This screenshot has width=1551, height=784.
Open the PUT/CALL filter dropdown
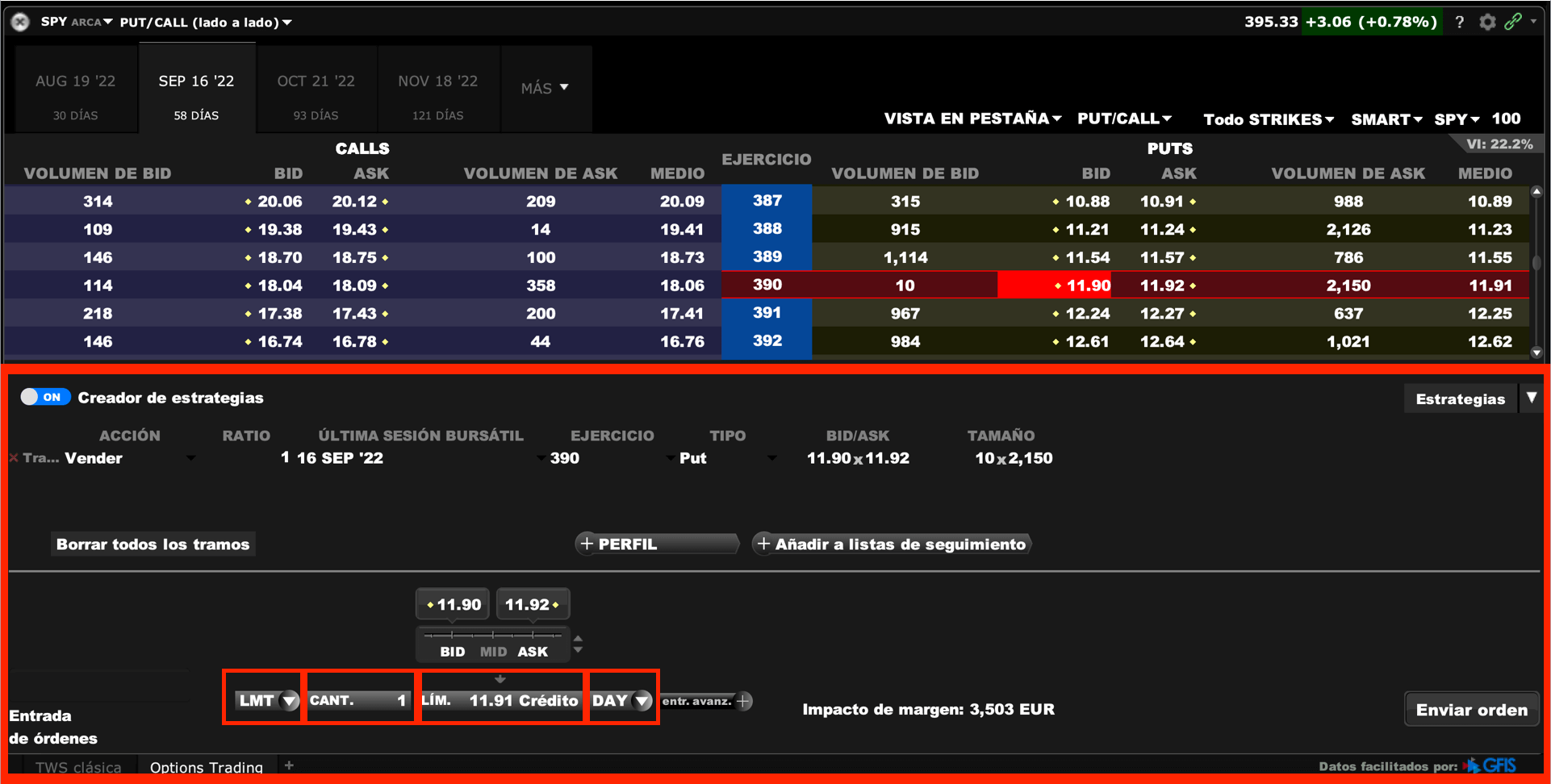coord(1124,119)
